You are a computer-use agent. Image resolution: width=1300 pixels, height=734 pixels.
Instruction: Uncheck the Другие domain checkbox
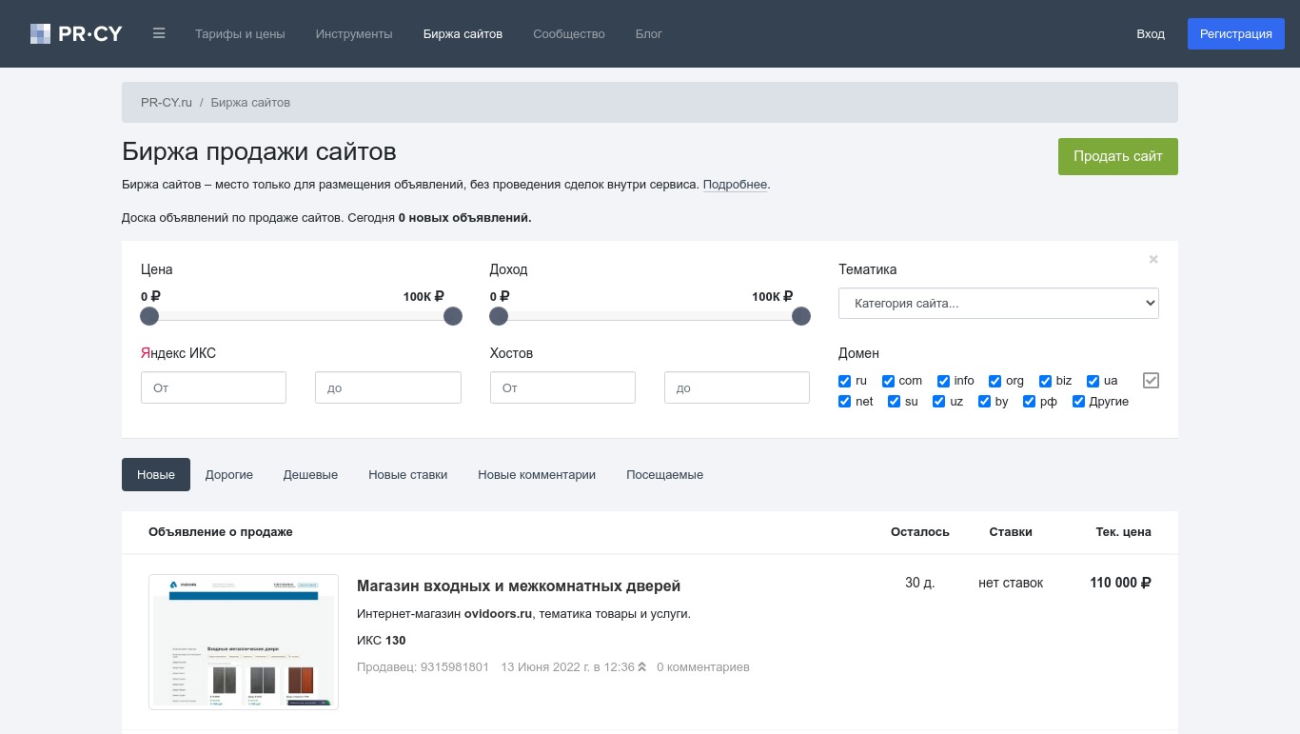[x=1079, y=402]
